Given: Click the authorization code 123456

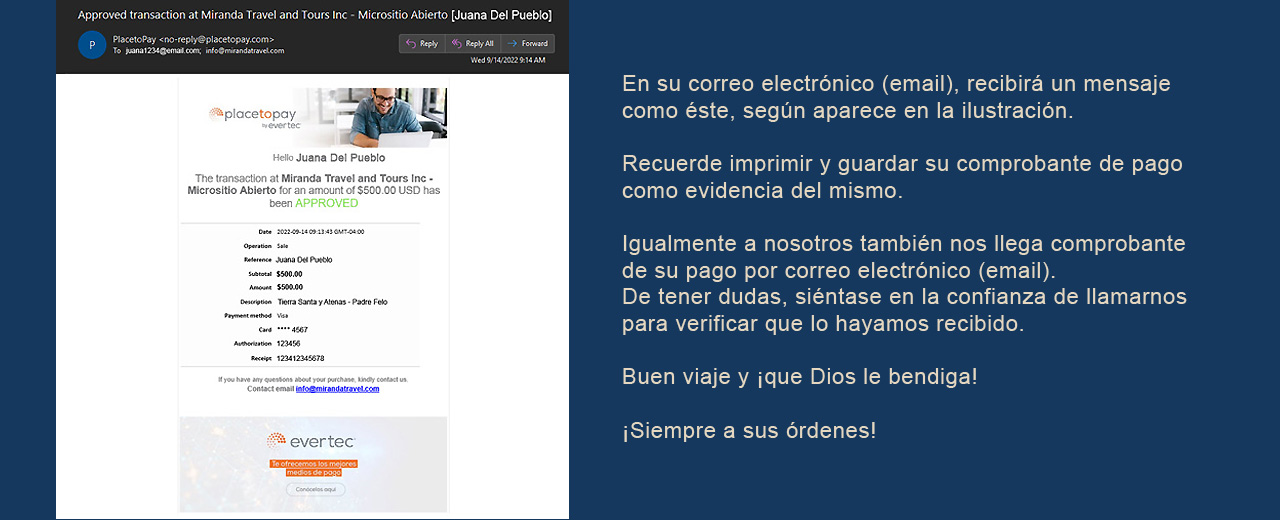Looking at the screenshot, I should tap(288, 344).
